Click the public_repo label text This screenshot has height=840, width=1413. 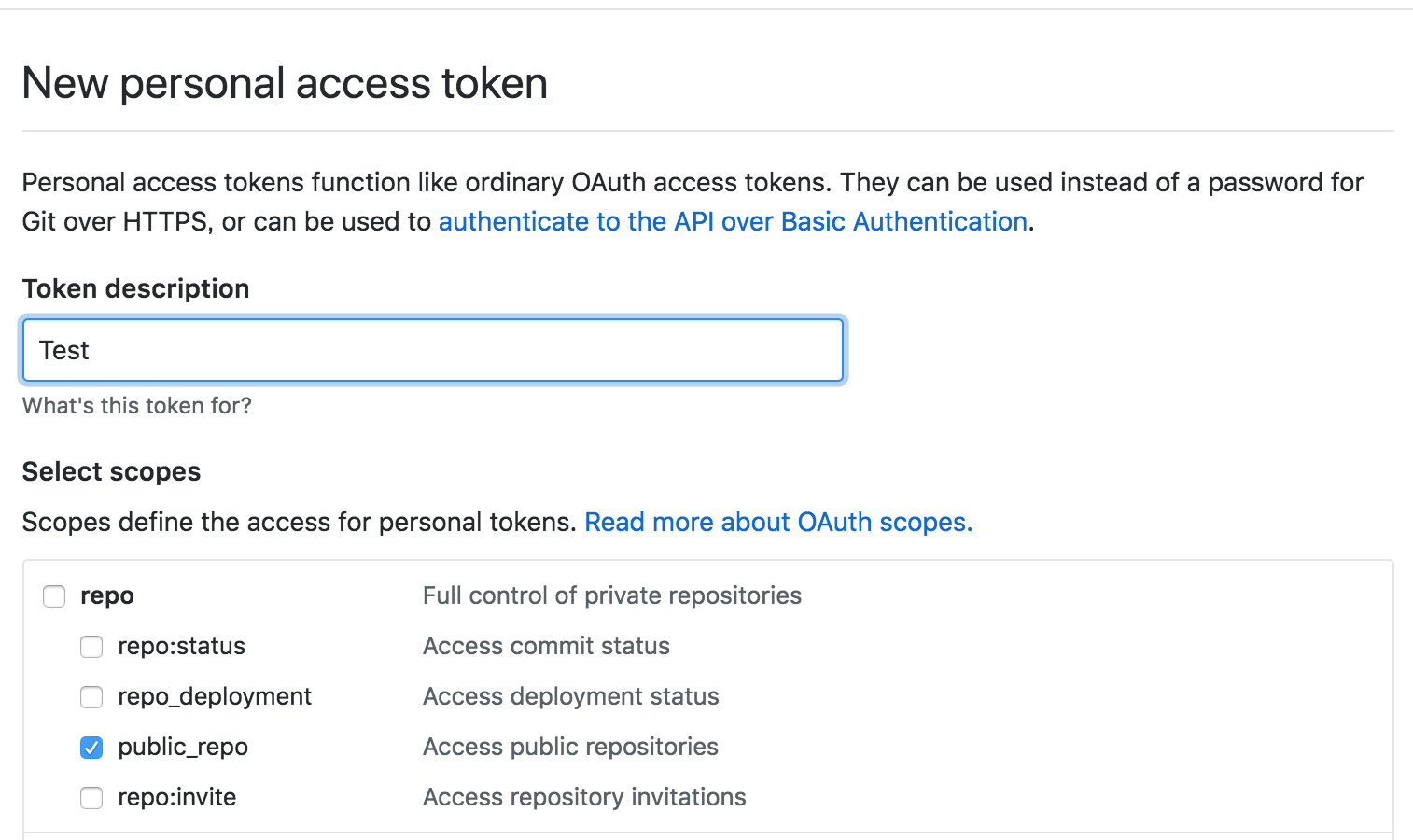pos(183,747)
